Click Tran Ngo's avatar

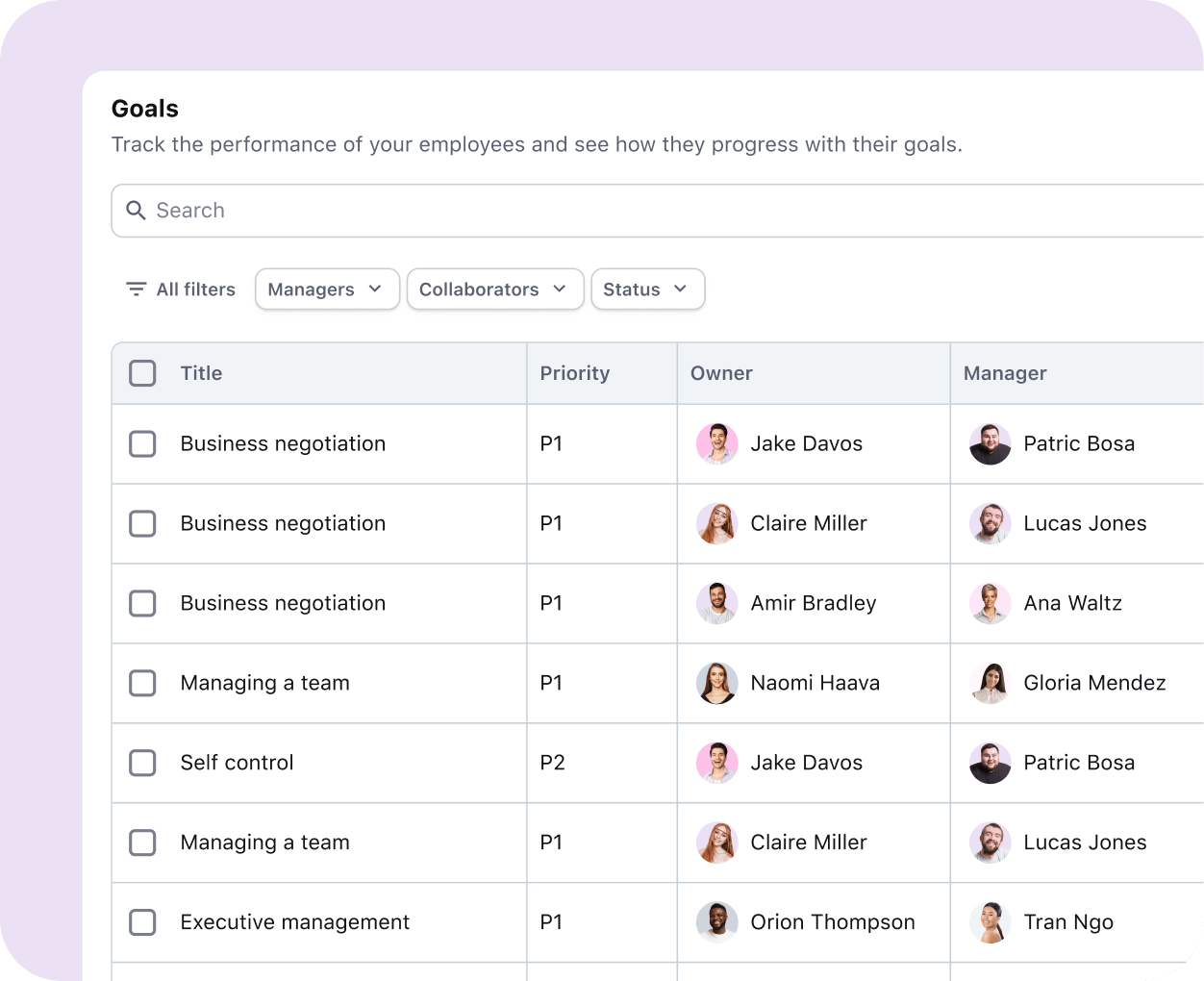tap(991, 923)
